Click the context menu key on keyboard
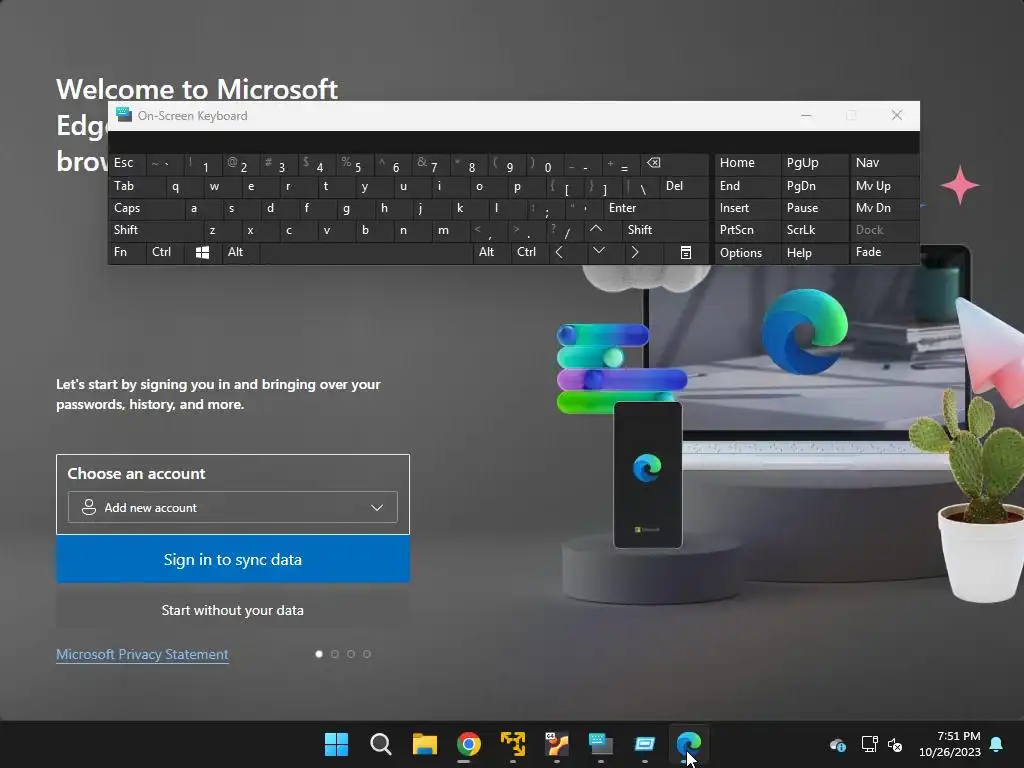Viewport: 1024px width, 768px height. coord(686,252)
